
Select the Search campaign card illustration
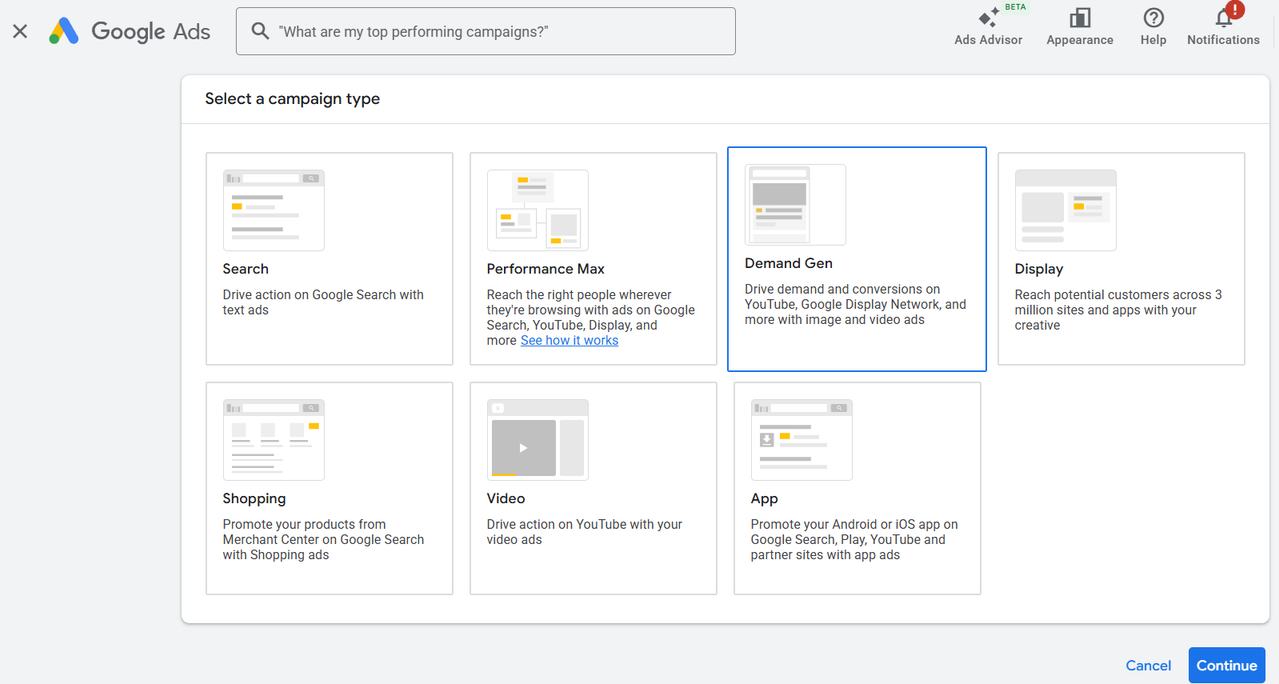(274, 210)
